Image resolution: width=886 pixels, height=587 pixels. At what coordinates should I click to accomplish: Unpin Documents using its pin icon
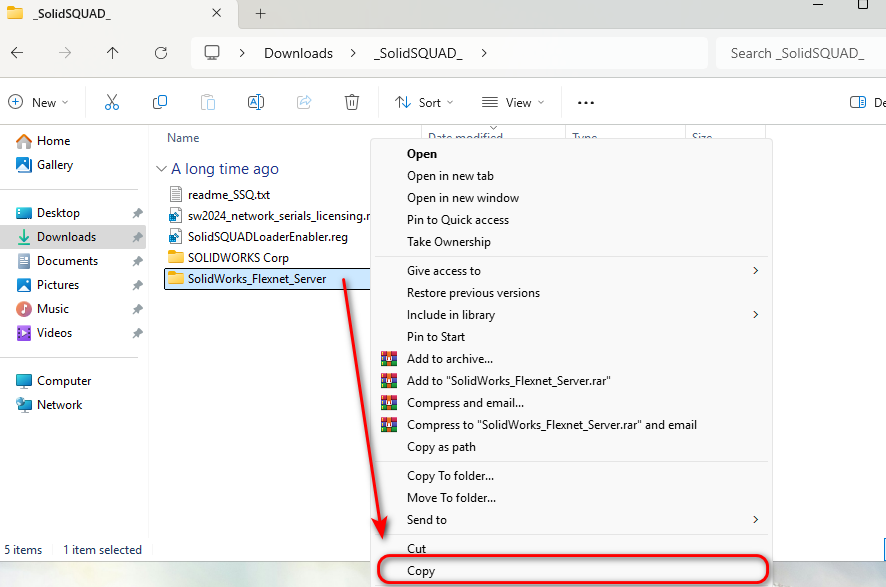(x=137, y=261)
